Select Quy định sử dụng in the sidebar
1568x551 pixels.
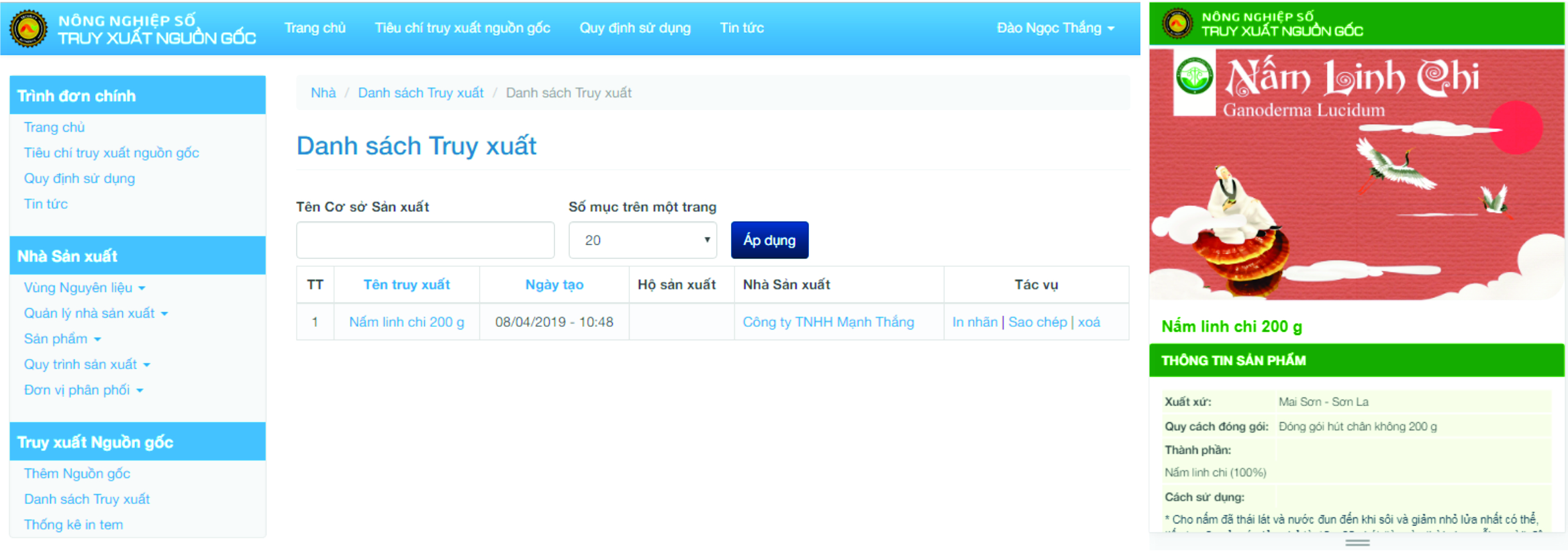(79, 179)
